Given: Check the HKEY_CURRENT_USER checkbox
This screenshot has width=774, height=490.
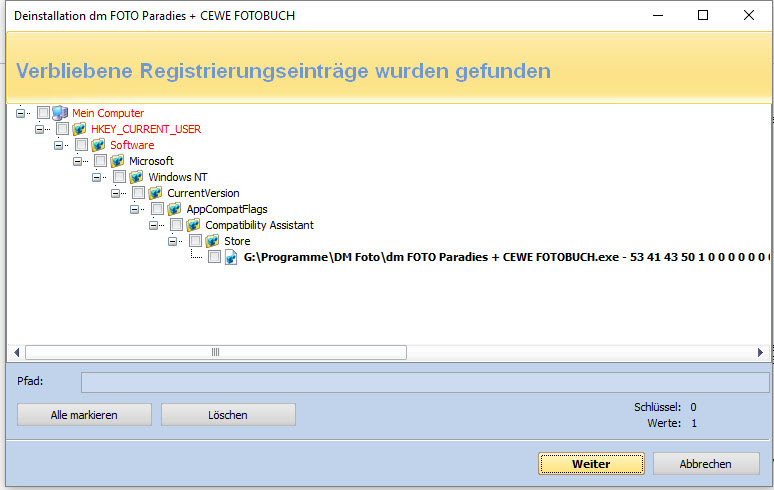Looking at the screenshot, I should tap(62, 129).
